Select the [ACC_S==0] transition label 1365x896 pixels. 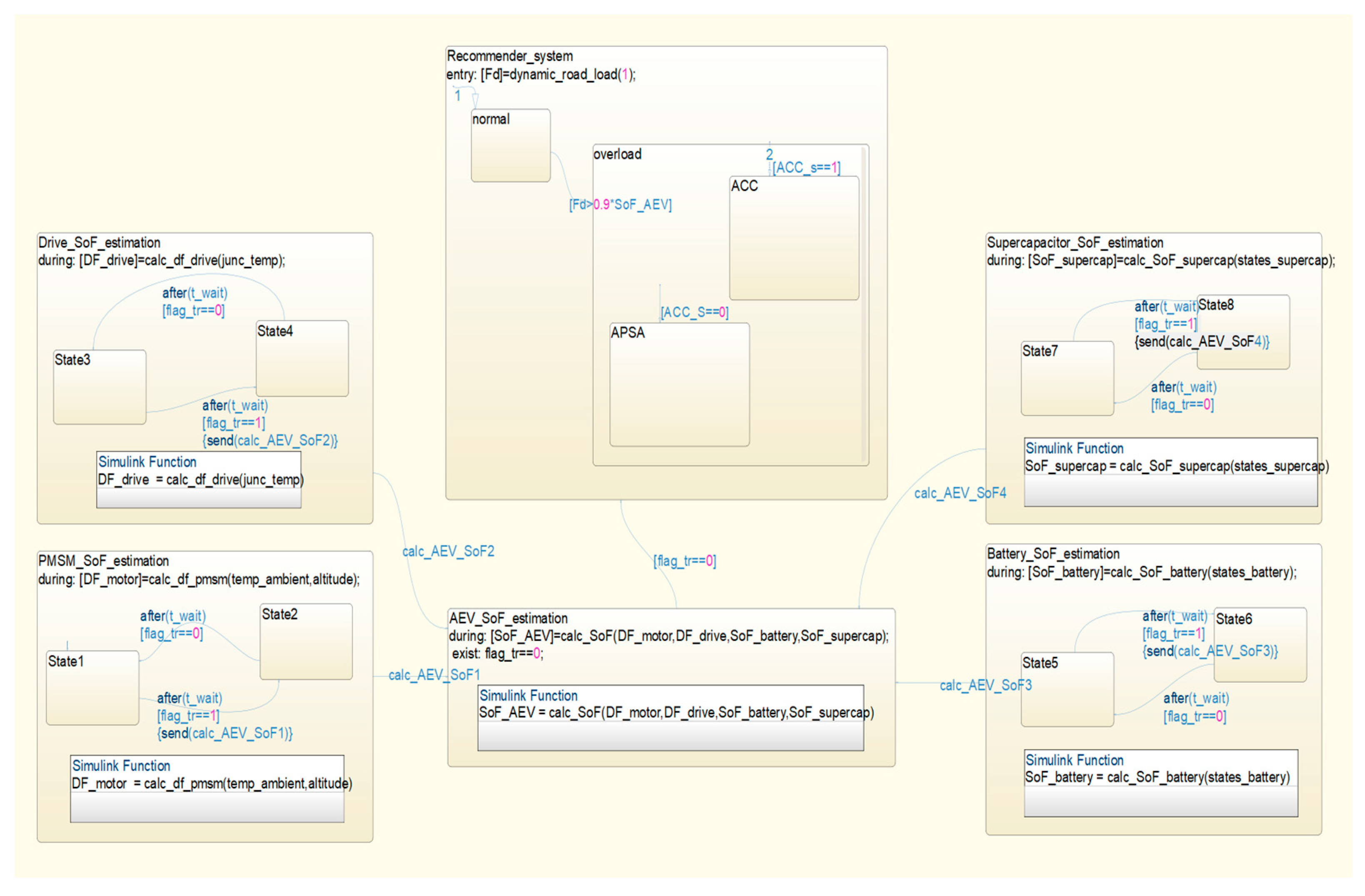[694, 312]
